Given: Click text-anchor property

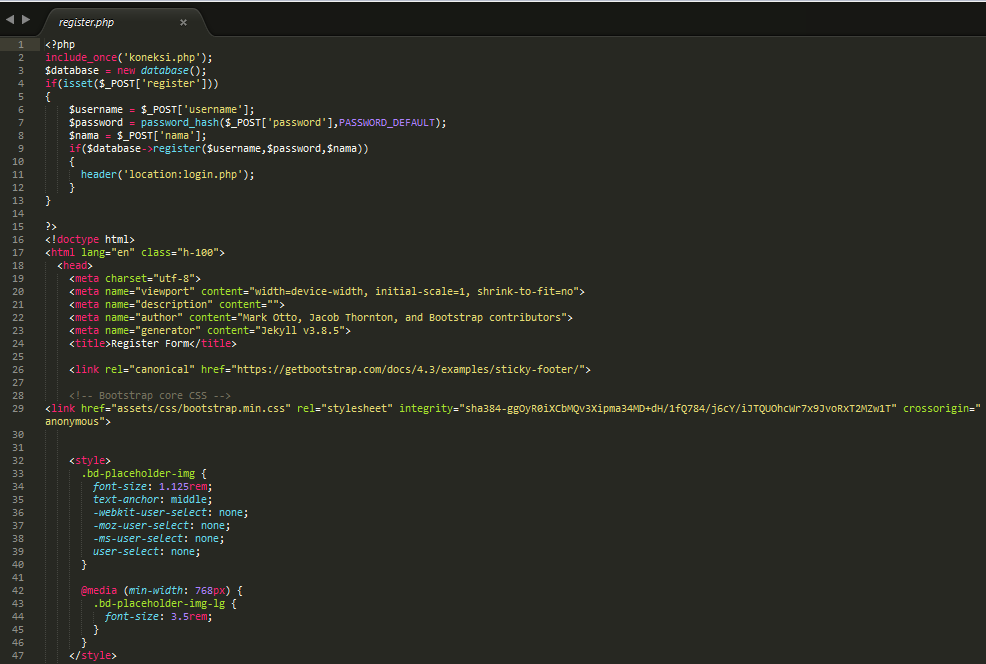Looking at the screenshot, I should (x=126, y=500).
